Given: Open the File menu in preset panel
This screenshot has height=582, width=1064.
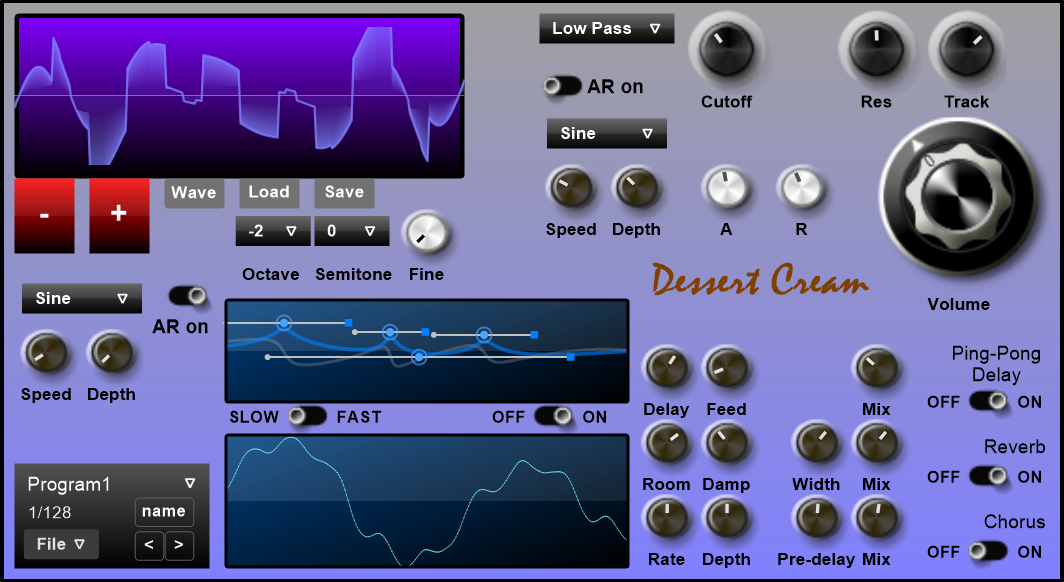Looking at the screenshot, I should coord(61,544).
